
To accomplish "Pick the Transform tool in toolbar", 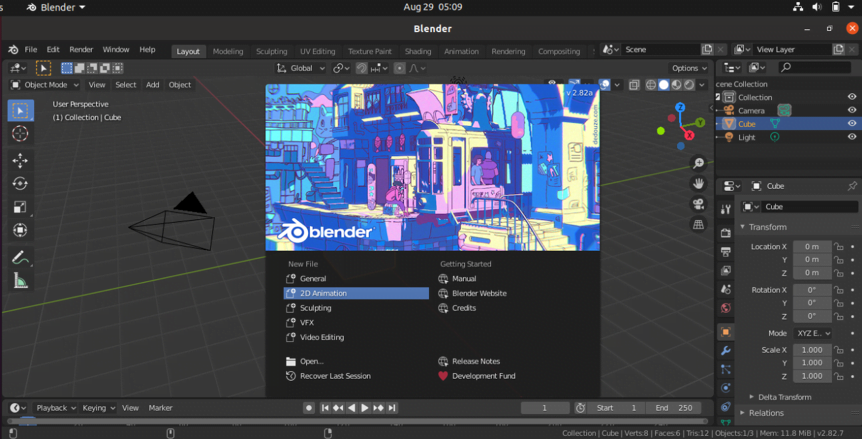I will click(x=20, y=230).
